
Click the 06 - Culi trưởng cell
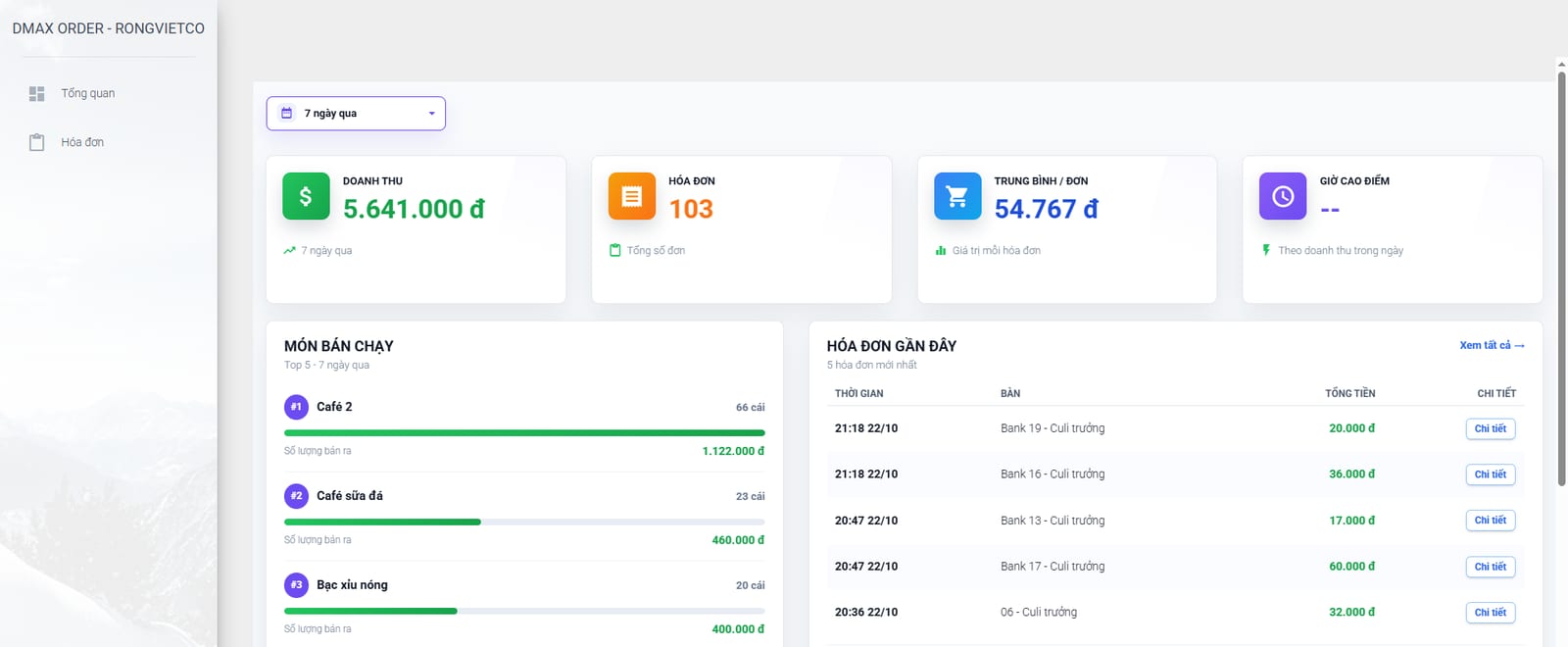click(x=1039, y=613)
